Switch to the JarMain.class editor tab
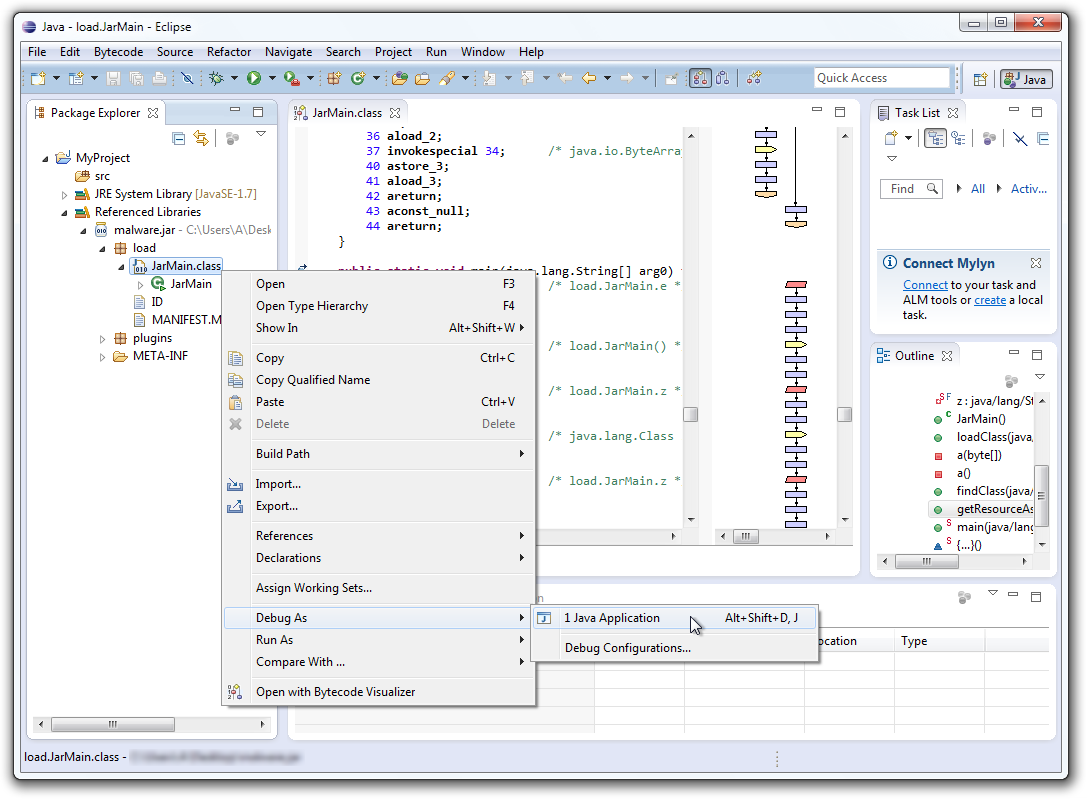This screenshot has width=1087, height=799. [x=346, y=113]
